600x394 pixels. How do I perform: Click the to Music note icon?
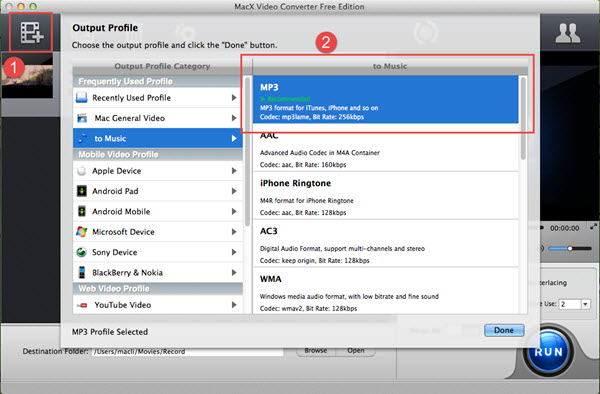coord(82,138)
